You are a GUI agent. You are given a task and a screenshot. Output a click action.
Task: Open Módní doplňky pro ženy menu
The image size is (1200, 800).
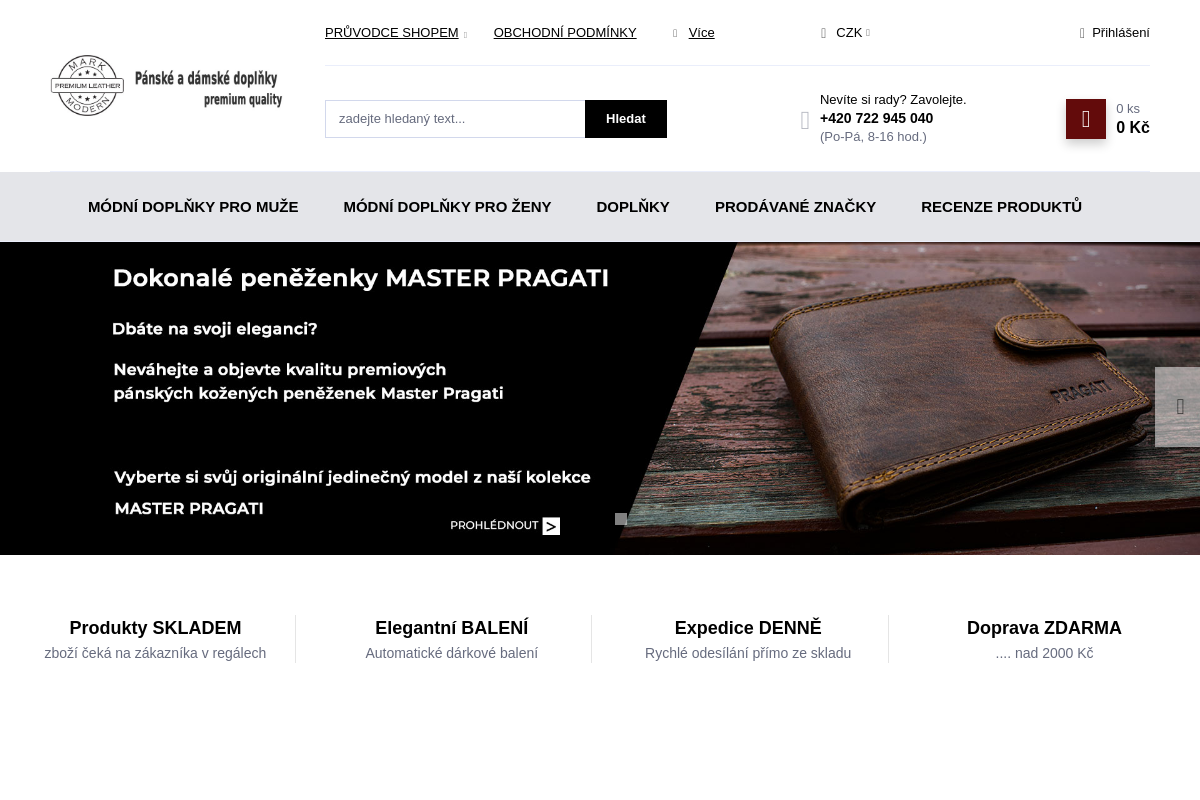pyautogui.click(x=447, y=207)
